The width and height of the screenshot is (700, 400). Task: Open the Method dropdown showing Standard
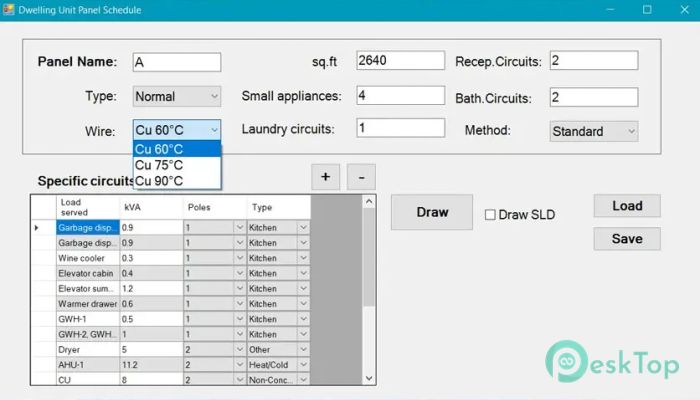[x=594, y=131]
